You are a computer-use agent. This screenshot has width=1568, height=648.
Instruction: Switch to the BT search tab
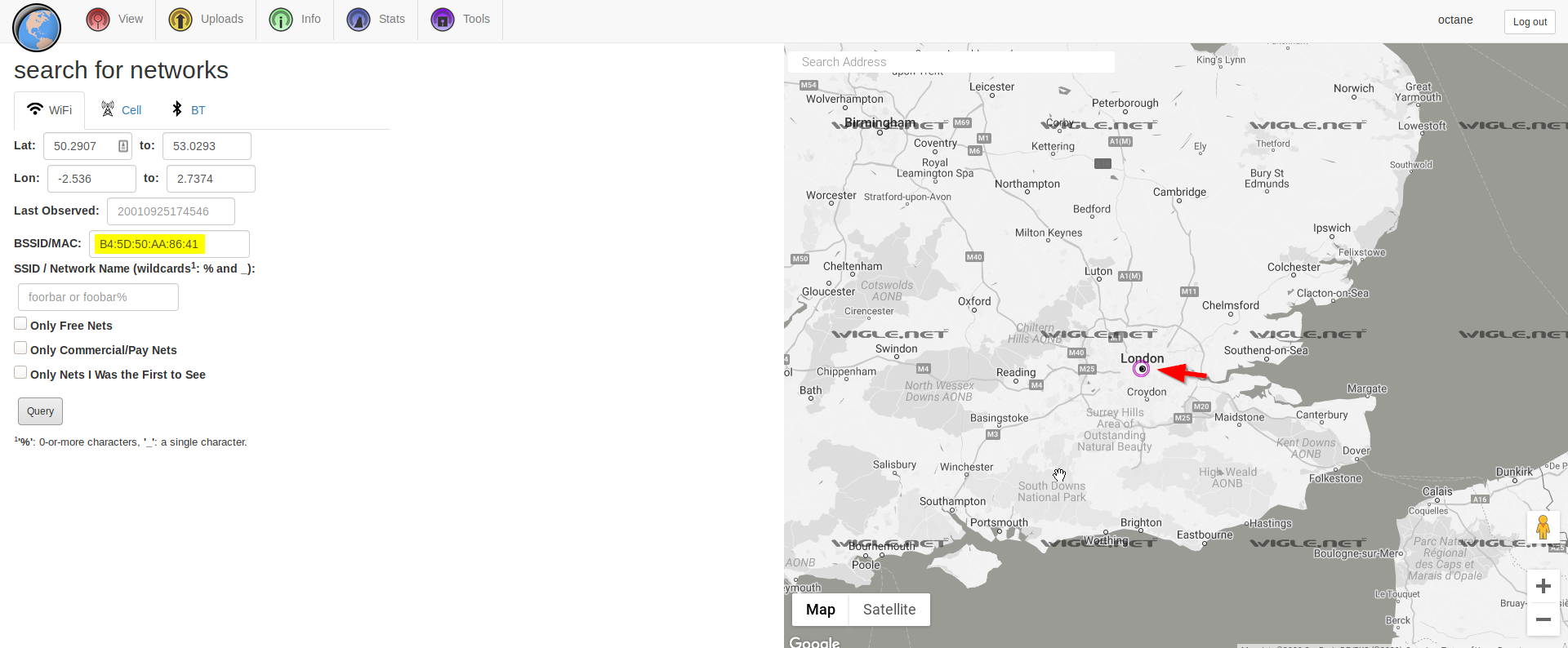pos(188,110)
